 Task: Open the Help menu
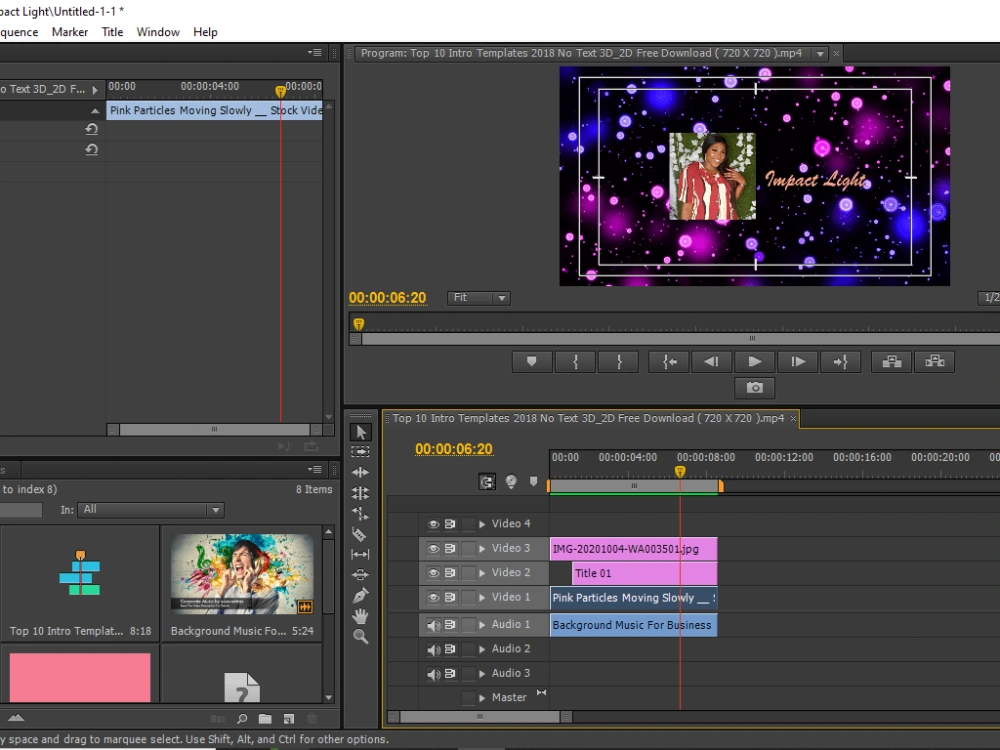[x=205, y=32]
